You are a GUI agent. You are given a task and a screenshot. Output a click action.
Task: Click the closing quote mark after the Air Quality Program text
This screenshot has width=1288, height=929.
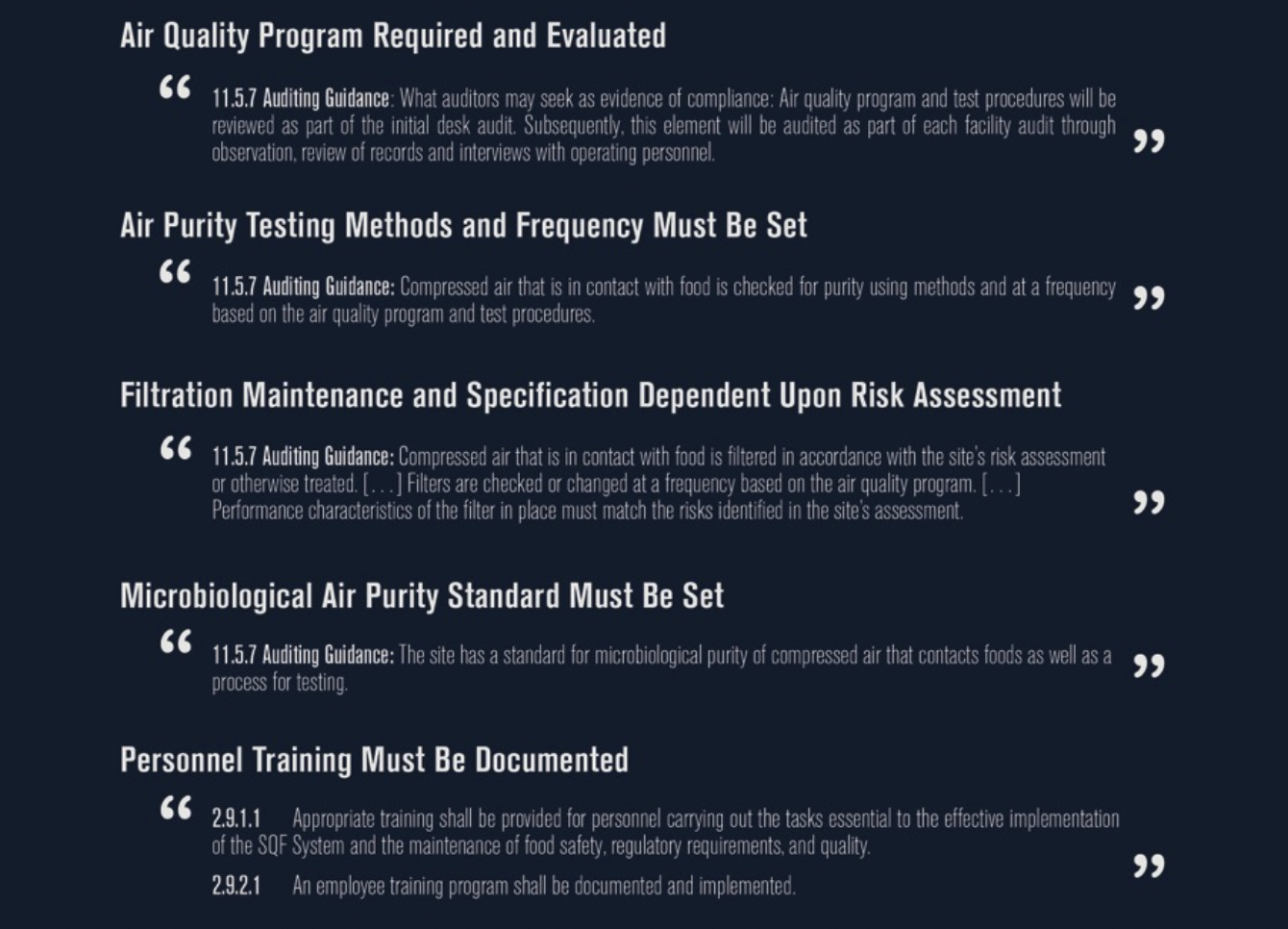coord(1149,141)
